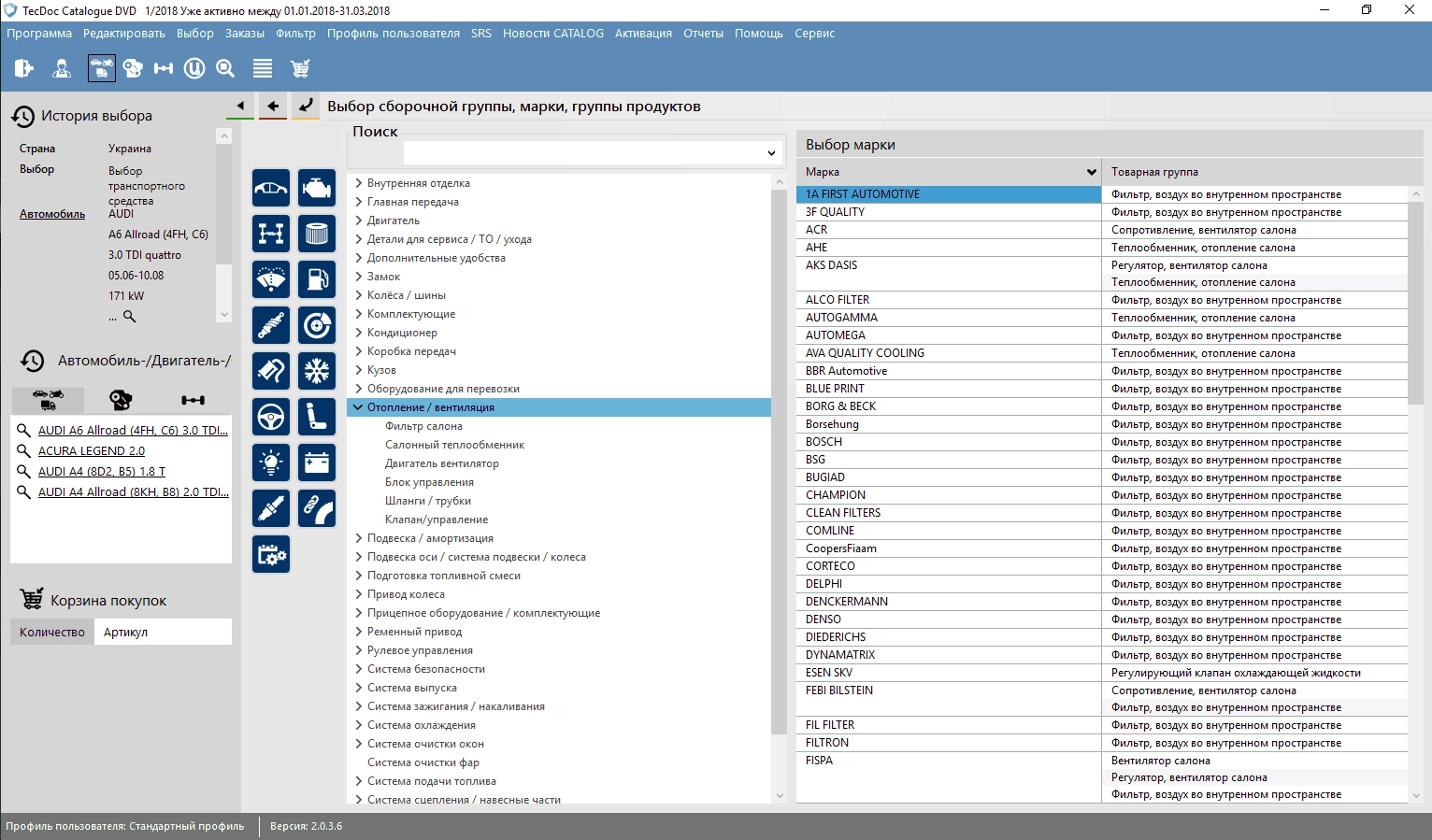
Task: Select the car body category icon
Action: point(271,188)
